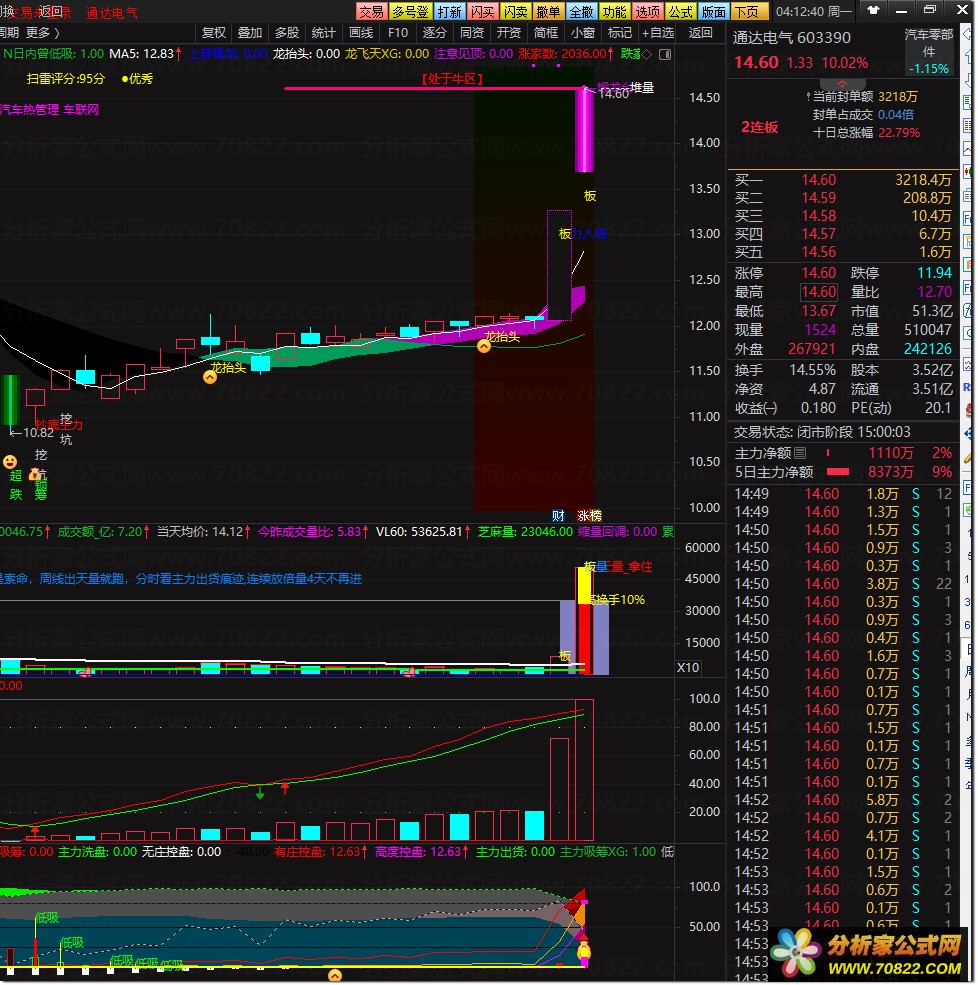This screenshot has height=985, width=978.
Task: Click the diamond indicator settings icon
Action: pyautogui.click(x=646, y=55)
